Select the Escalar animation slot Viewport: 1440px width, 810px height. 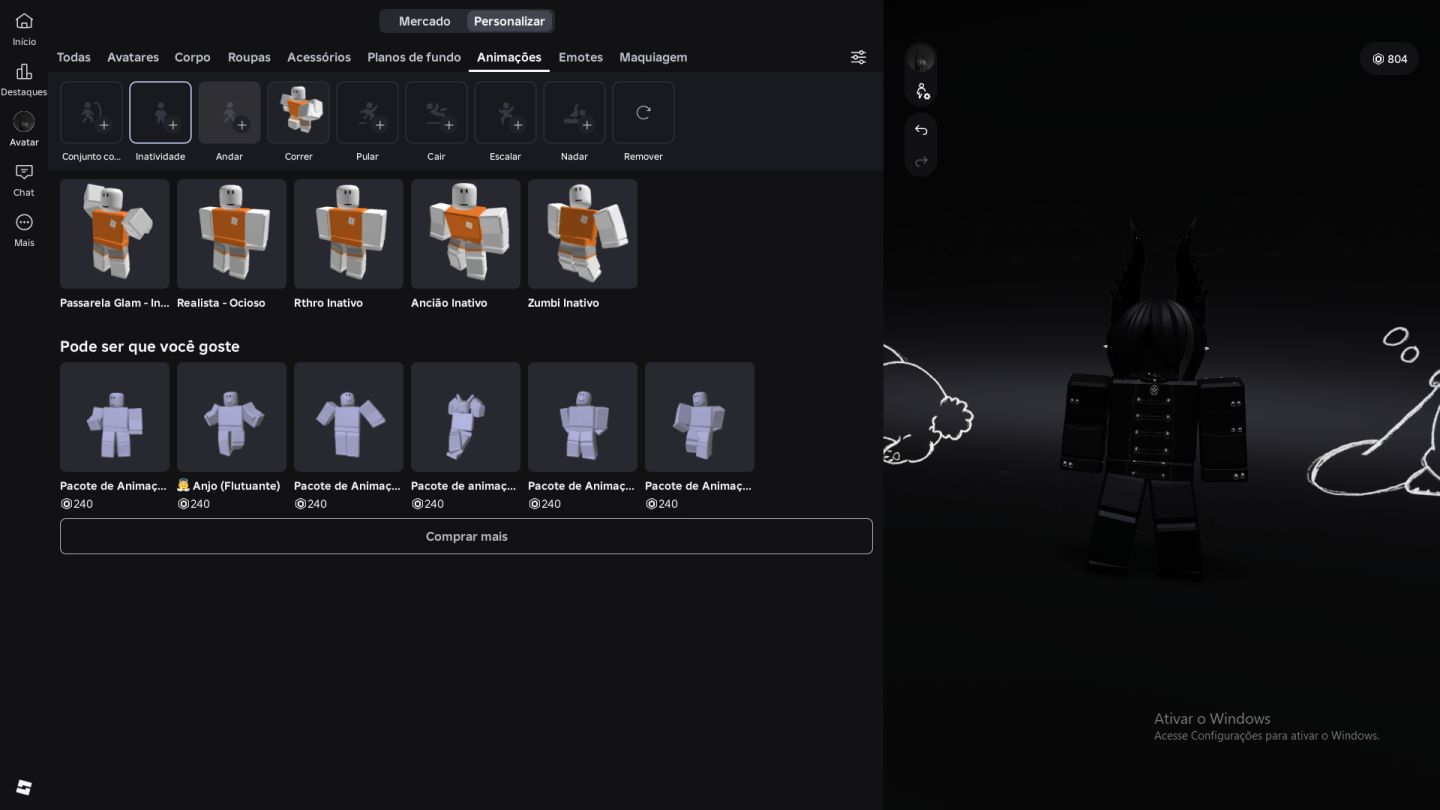click(x=505, y=112)
